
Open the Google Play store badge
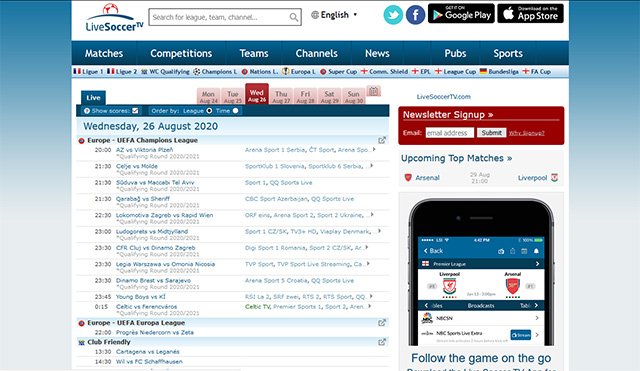[x=461, y=13]
